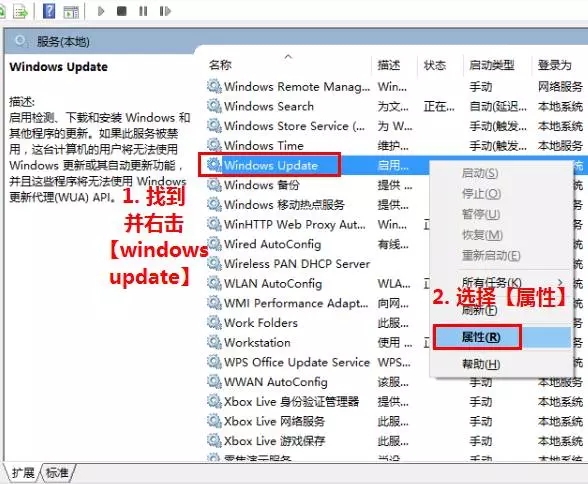Image resolution: width=588 pixels, height=484 pixels.
Task: Select the WPS Office Update Service name
Action: 297,362
